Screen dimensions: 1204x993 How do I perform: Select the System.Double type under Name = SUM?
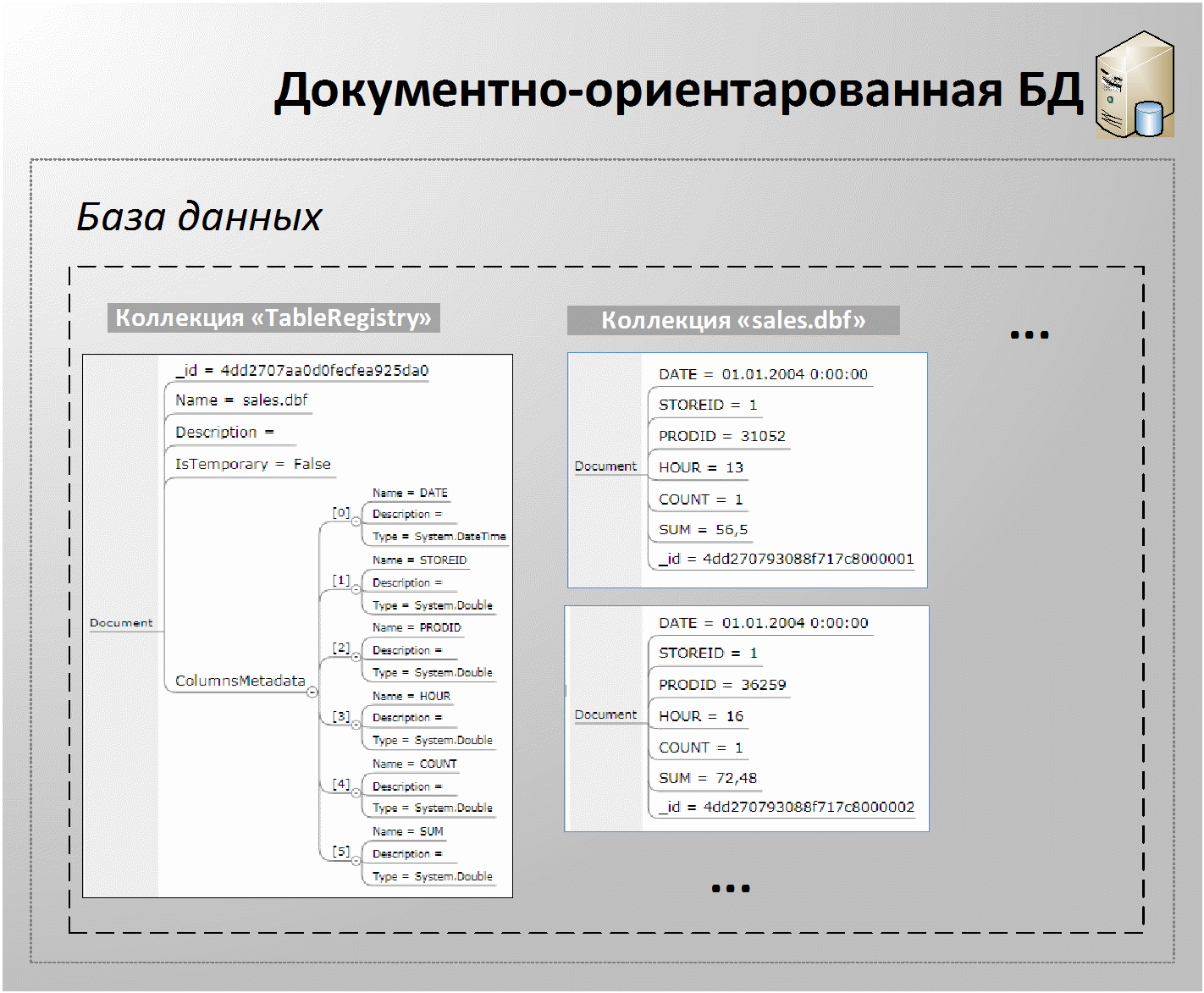[x=433, y=876]
